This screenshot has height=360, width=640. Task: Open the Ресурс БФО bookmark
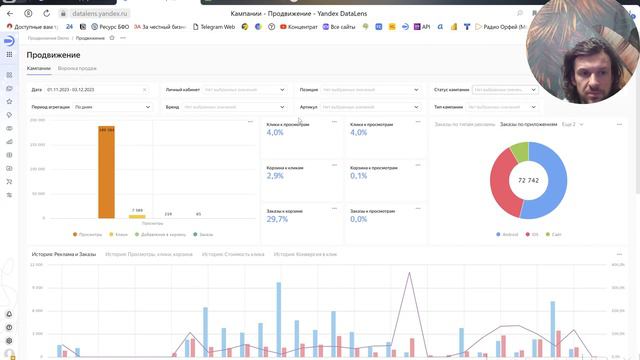coord(110,27)
